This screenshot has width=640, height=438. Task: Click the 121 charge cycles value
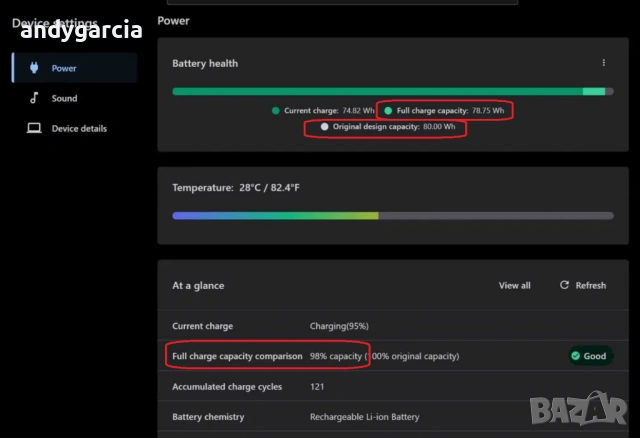coord(317,387)
